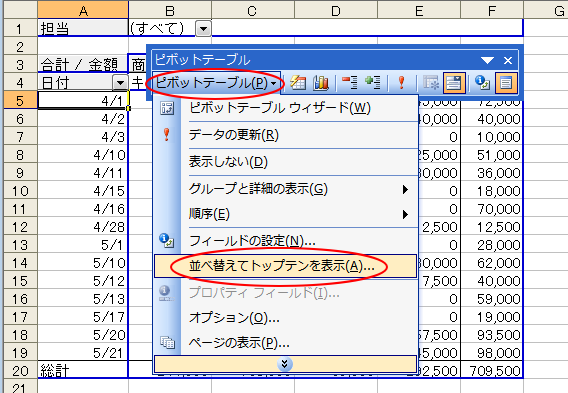The width and height of the screenshot is (568, 393).
Task: Open the pivot toolbar options triangle in its title bar
Action: [487, 60]
